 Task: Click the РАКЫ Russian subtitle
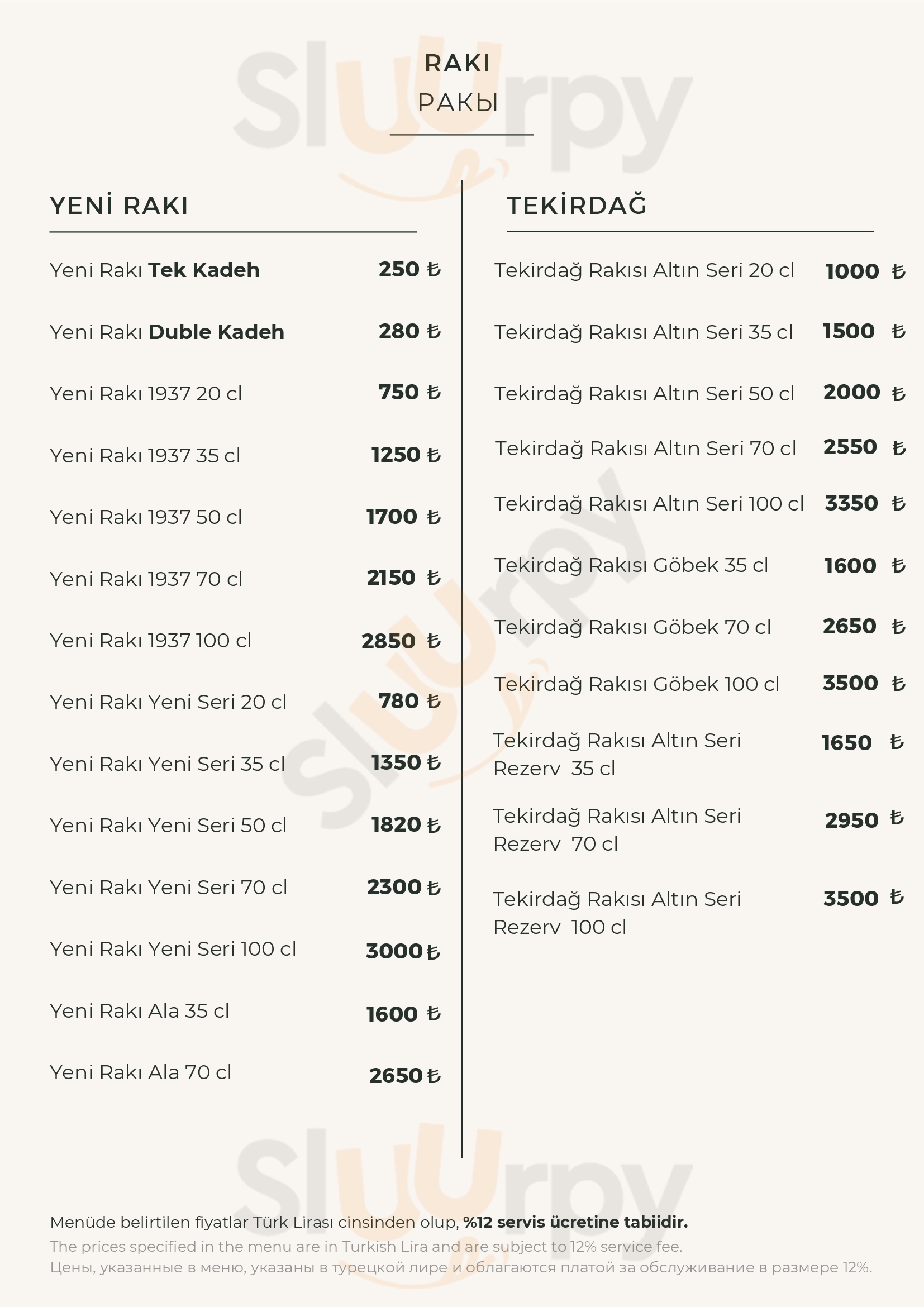tap(458, 103)
